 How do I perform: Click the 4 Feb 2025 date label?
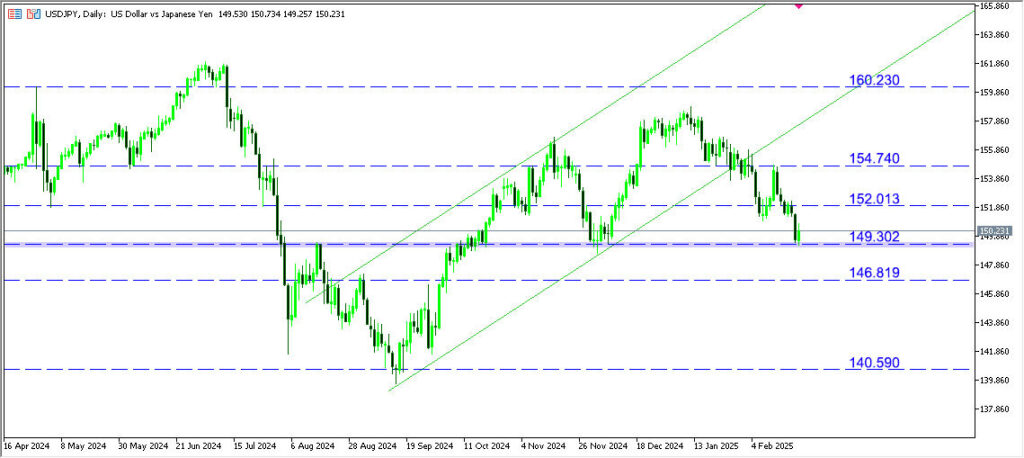[773, 447]
